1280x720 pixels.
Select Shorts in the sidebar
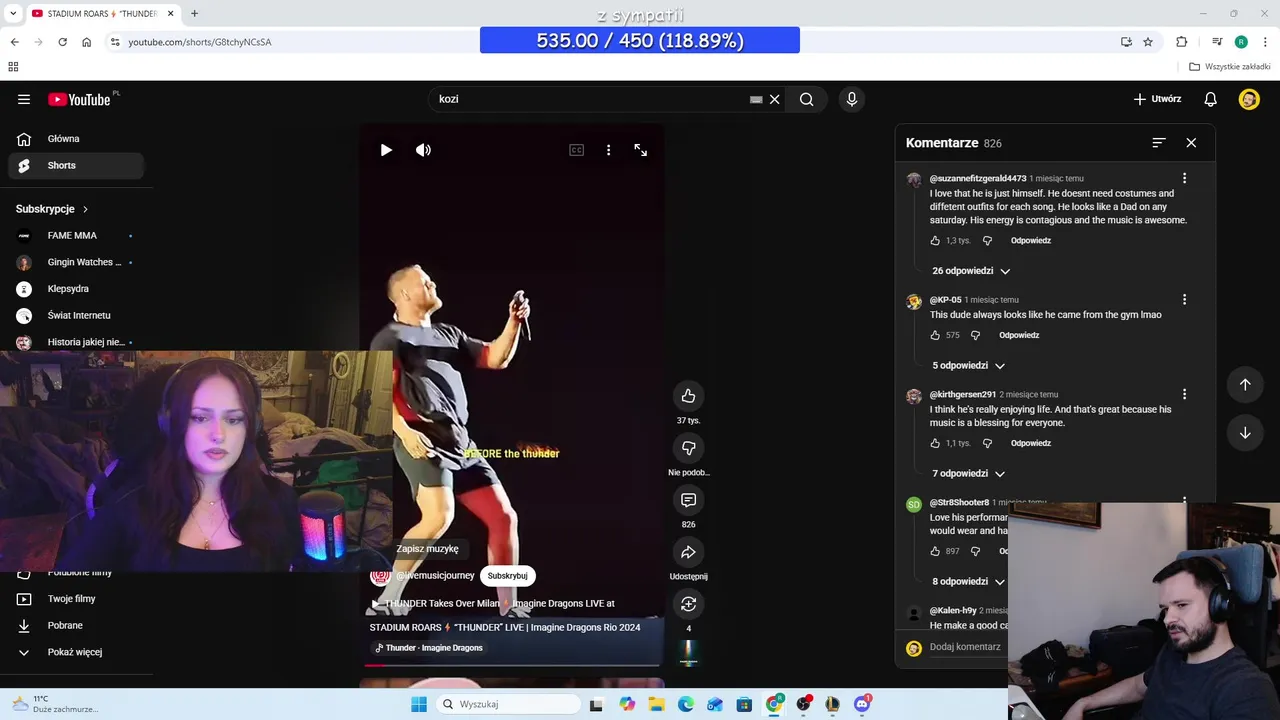(76, 165)
